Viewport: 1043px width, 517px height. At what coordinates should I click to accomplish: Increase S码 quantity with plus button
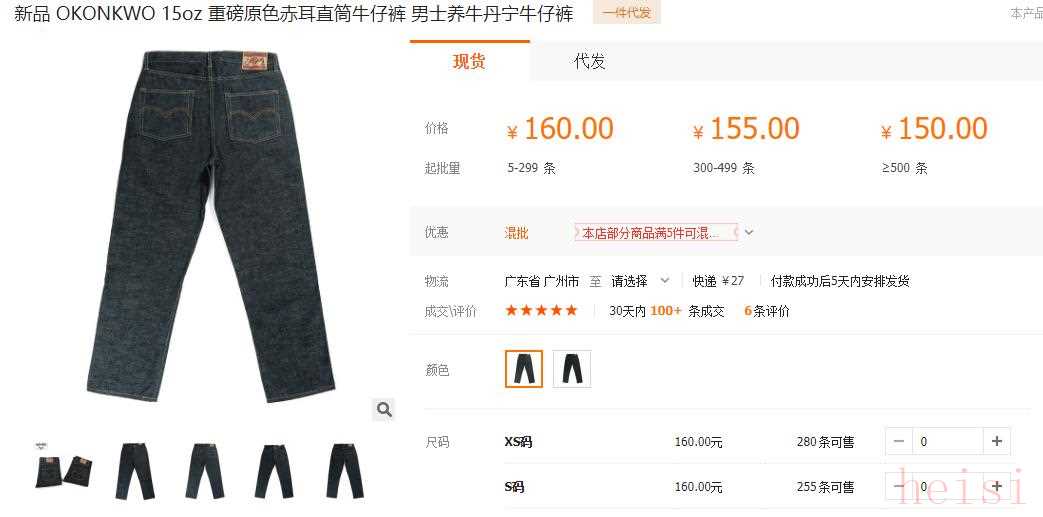pyautogui.click(x=996, y=486)
